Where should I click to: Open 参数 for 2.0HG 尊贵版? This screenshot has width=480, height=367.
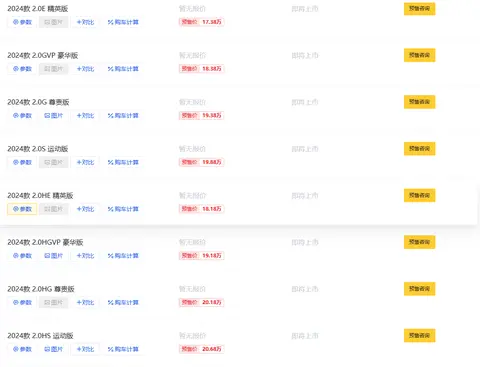tap(22, 302)
